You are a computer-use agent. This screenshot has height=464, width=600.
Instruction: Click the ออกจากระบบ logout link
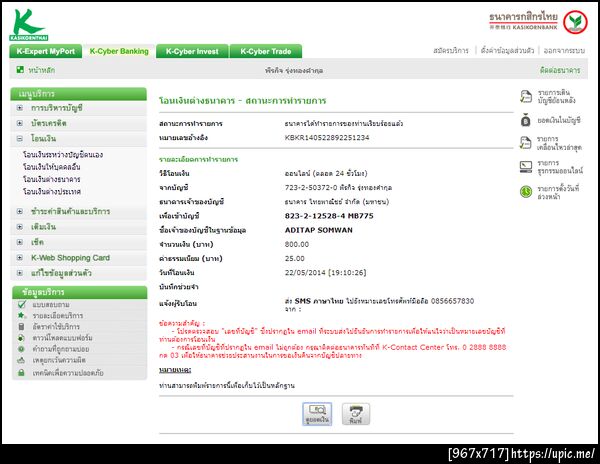click(564, 50)
